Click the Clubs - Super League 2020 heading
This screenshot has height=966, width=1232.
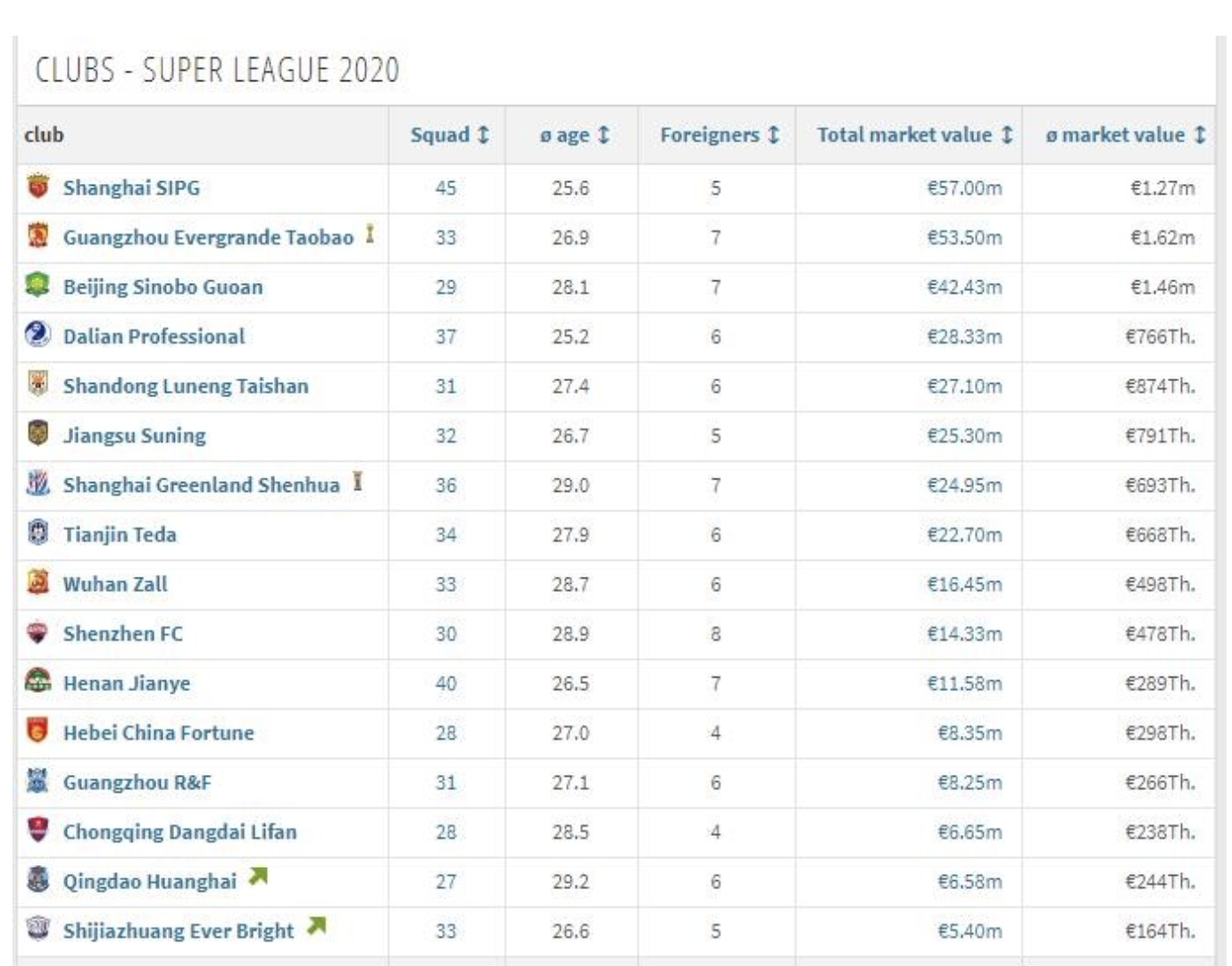(217, 70)
